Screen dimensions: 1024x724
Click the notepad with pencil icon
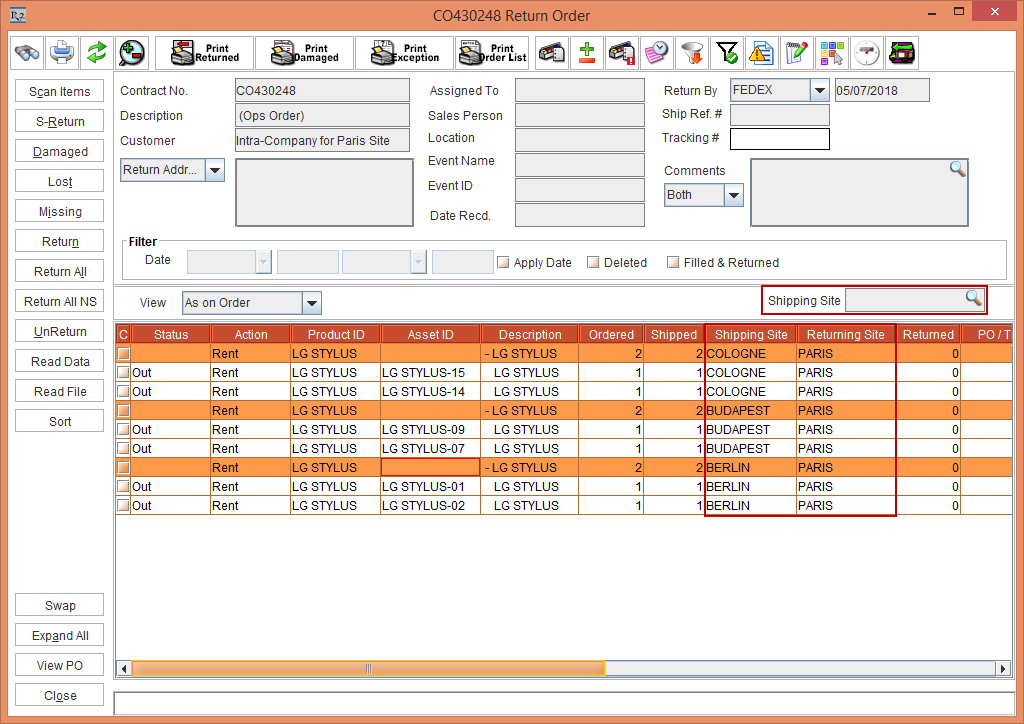796,53
